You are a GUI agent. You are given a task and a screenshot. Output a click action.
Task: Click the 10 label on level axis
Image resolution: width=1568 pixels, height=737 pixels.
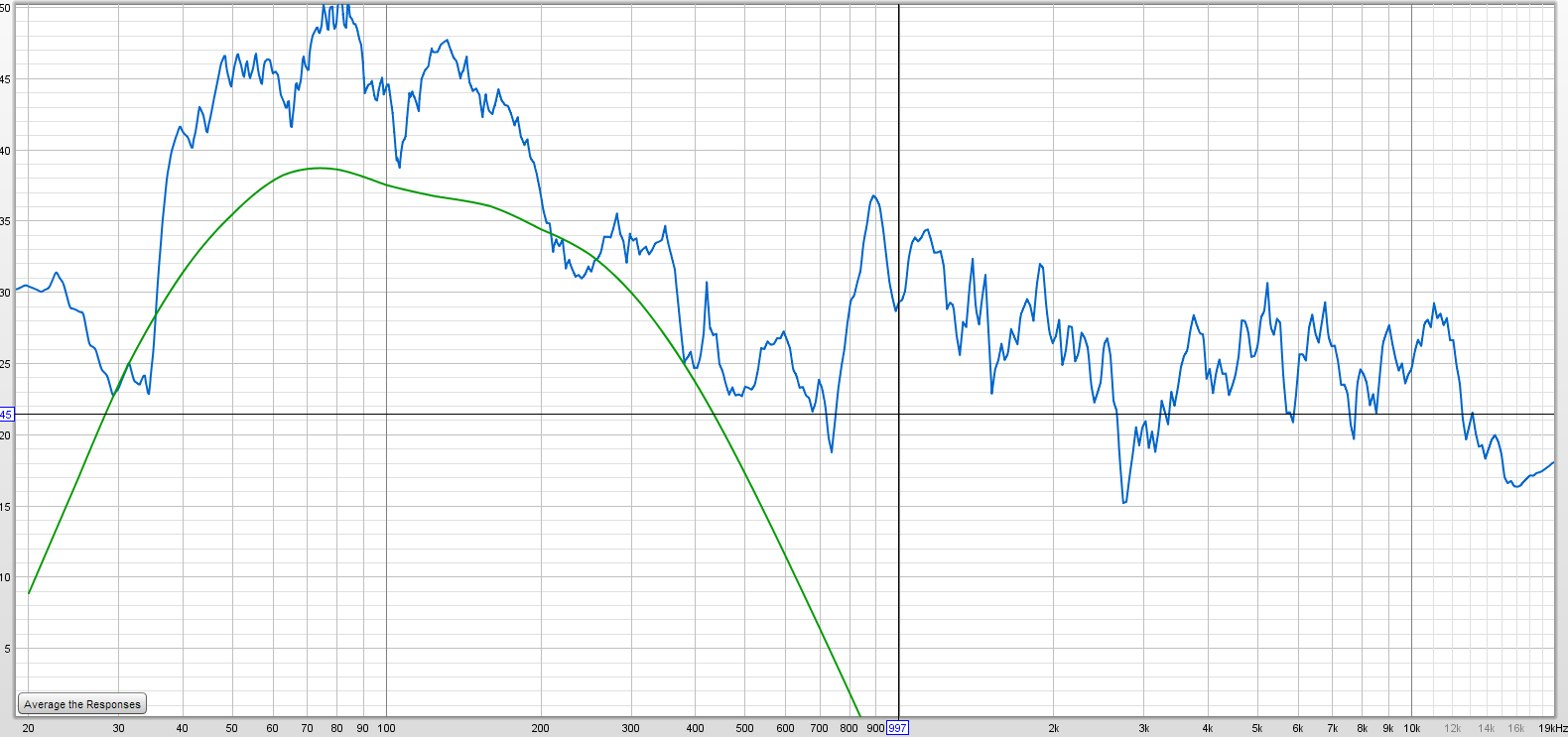point(5,577)
